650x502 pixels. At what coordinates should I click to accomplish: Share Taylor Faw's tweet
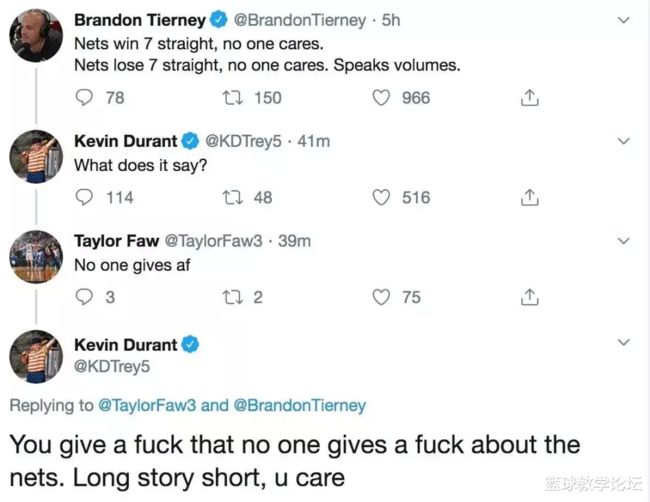coord(529,297)
